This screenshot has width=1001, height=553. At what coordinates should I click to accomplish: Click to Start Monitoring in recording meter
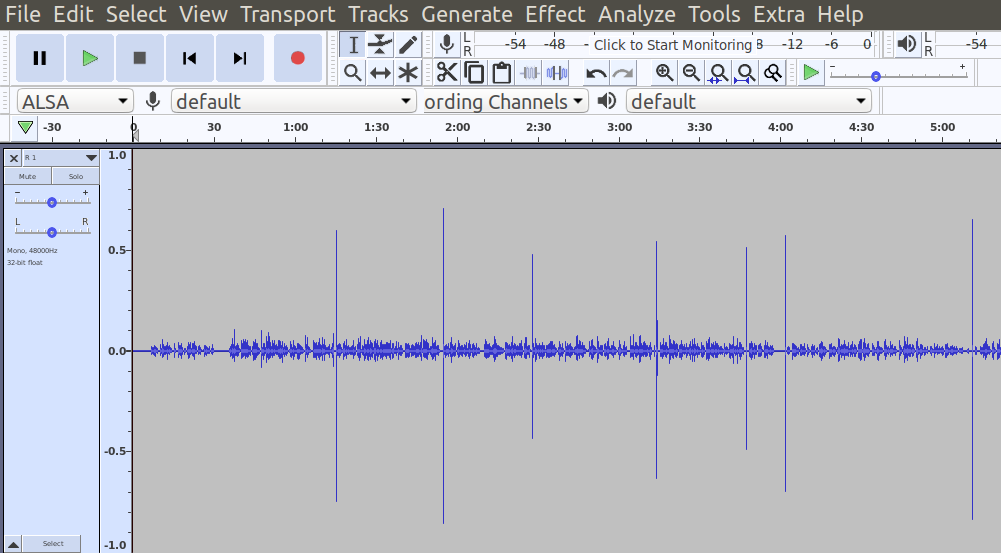pos(673,45)
